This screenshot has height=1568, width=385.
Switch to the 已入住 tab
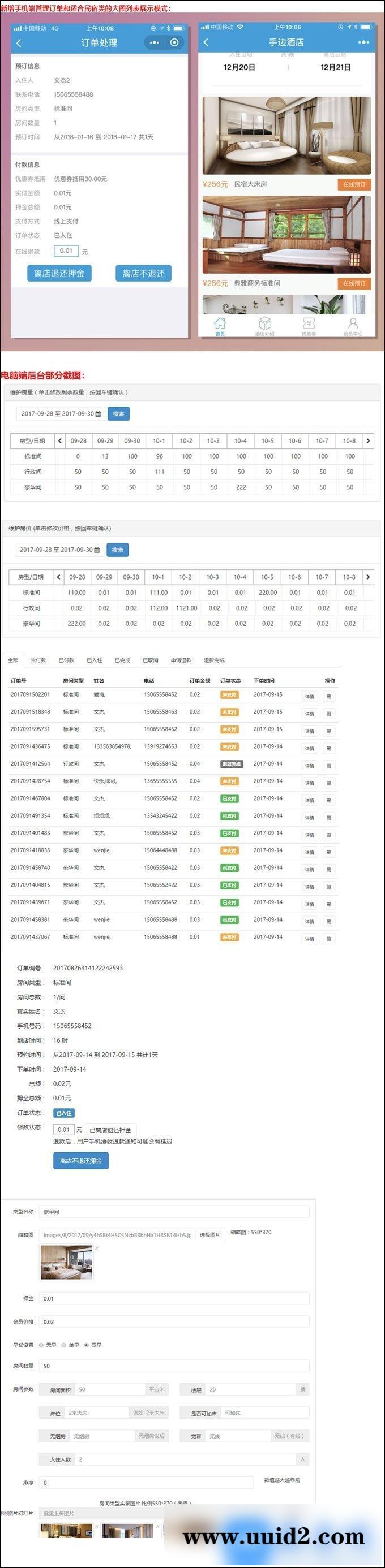[x=95, y=660]
